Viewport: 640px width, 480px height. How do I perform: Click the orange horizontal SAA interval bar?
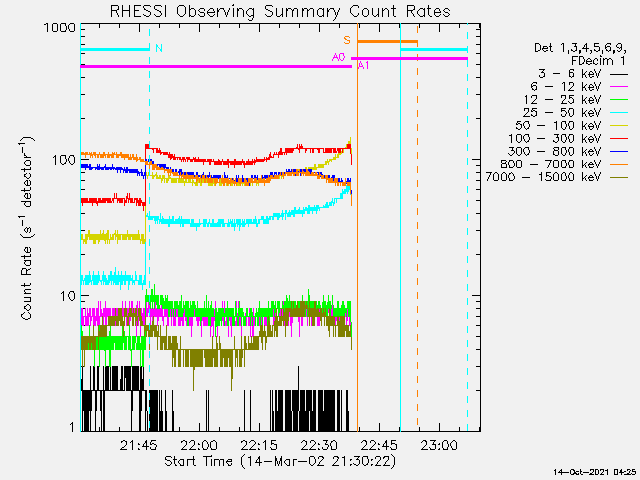tap(387, 41)
